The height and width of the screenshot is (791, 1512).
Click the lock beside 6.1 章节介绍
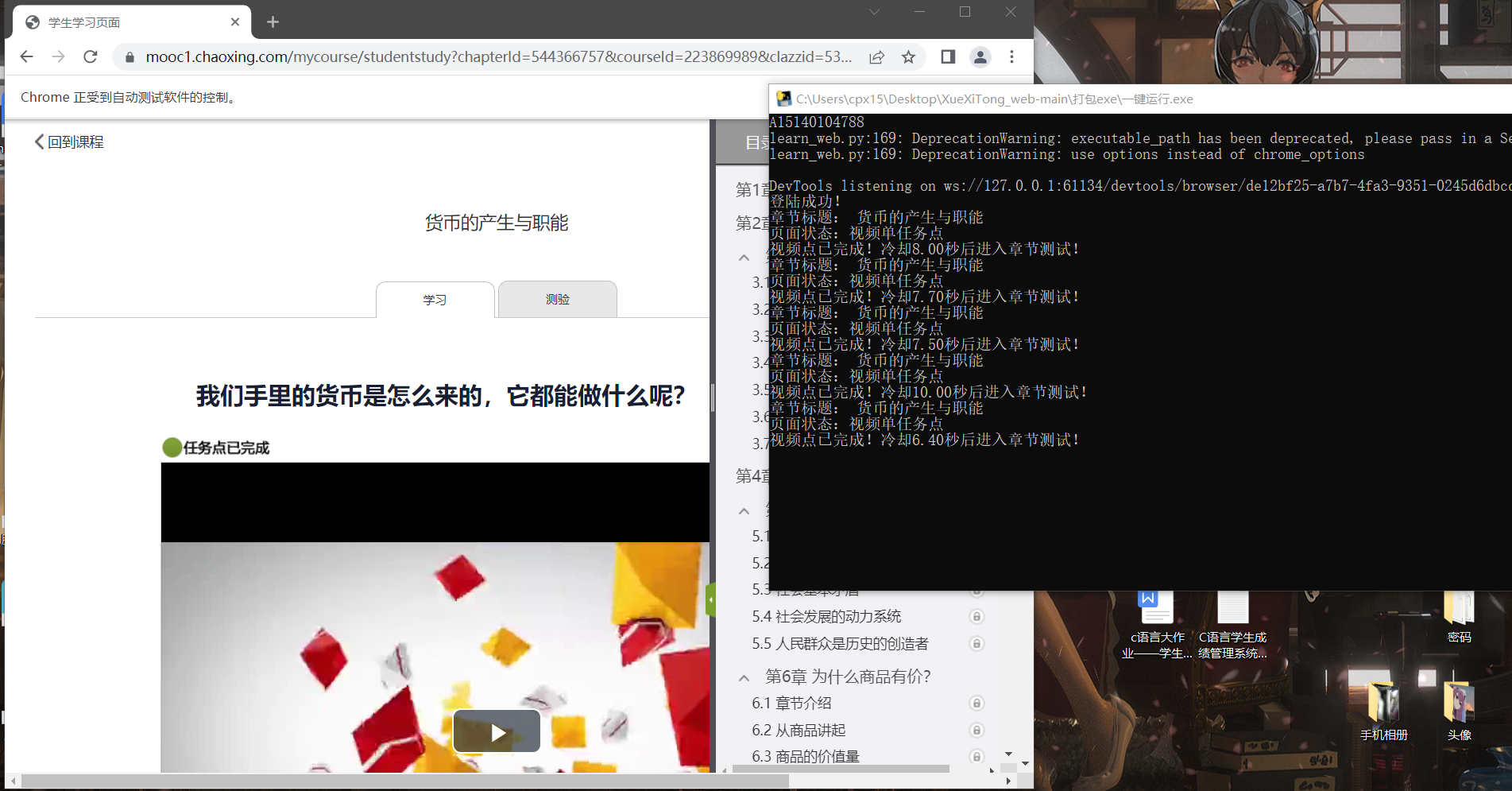click(x=976, y=704)
